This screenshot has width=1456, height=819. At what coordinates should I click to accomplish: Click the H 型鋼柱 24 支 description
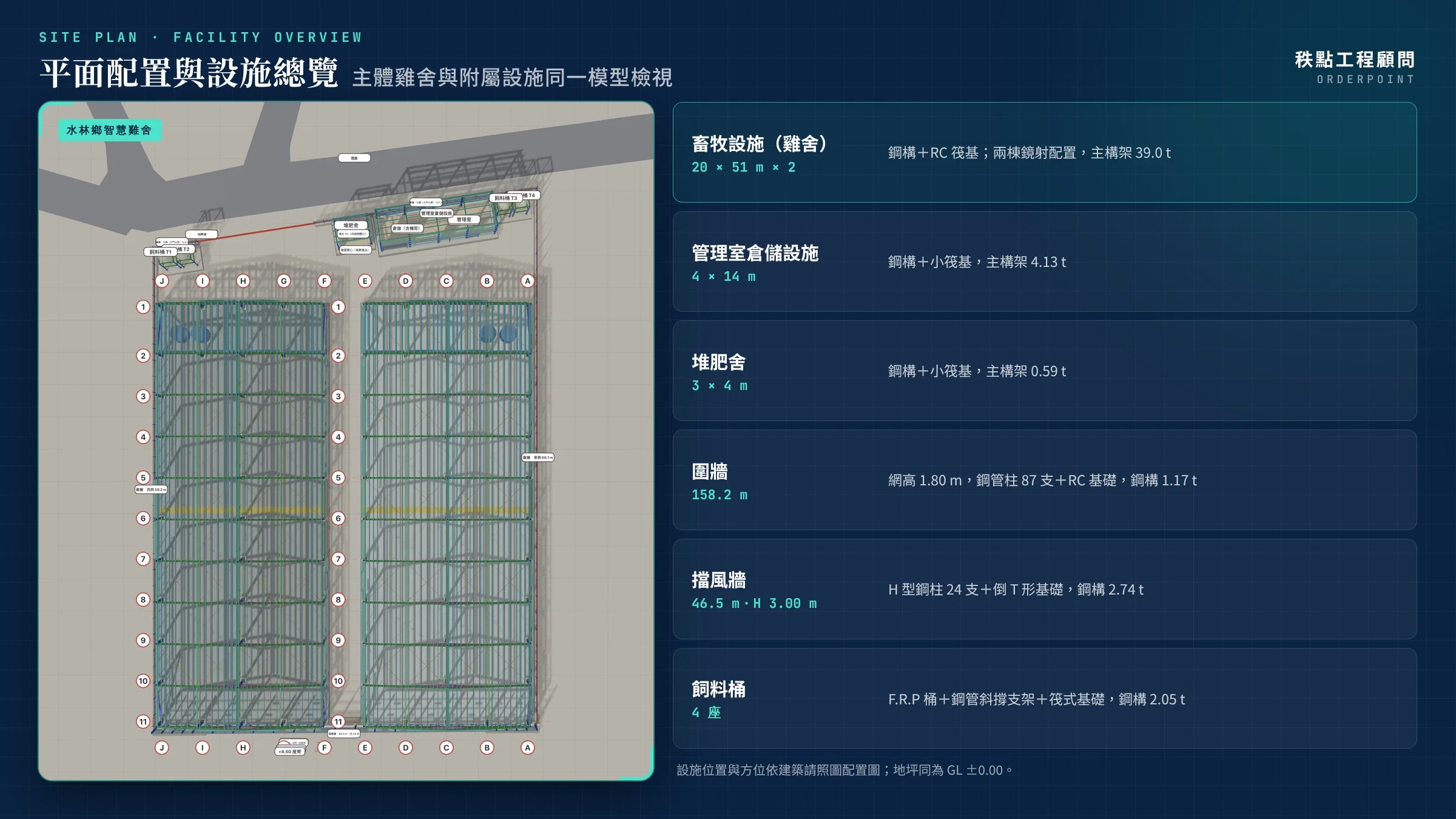click(x=1016, y=590)
